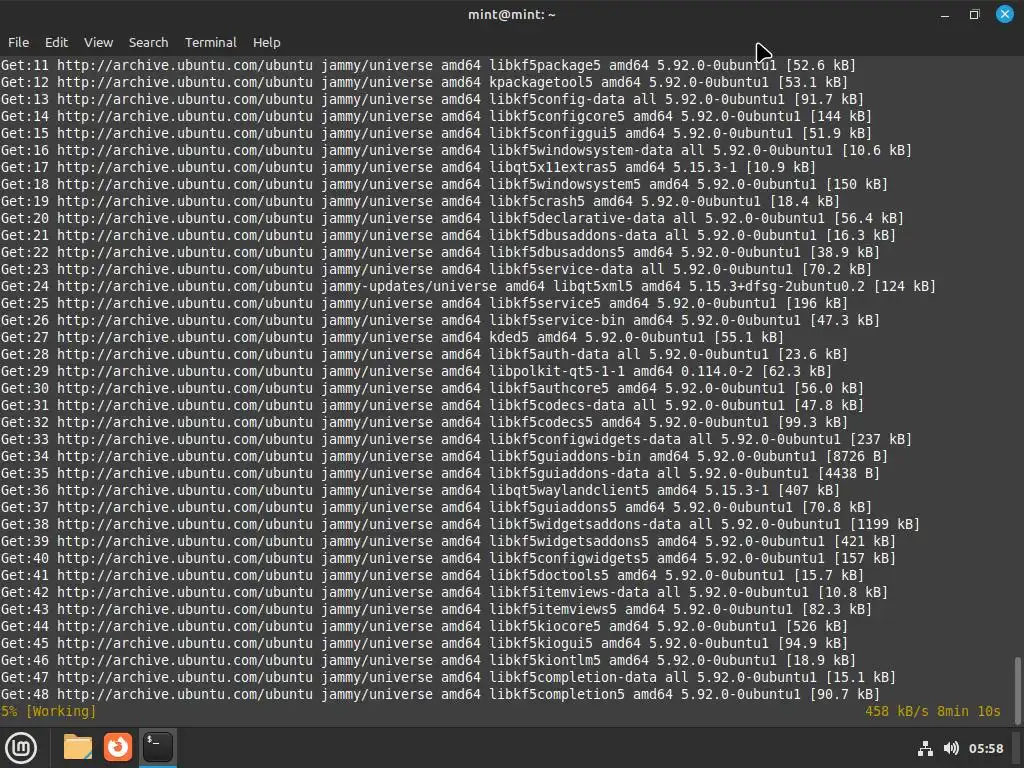The image size is (1024, 768).
Task: Click the Get:11 libkf5package5 line
Action: pyautogui.click(x=428, y=65)
